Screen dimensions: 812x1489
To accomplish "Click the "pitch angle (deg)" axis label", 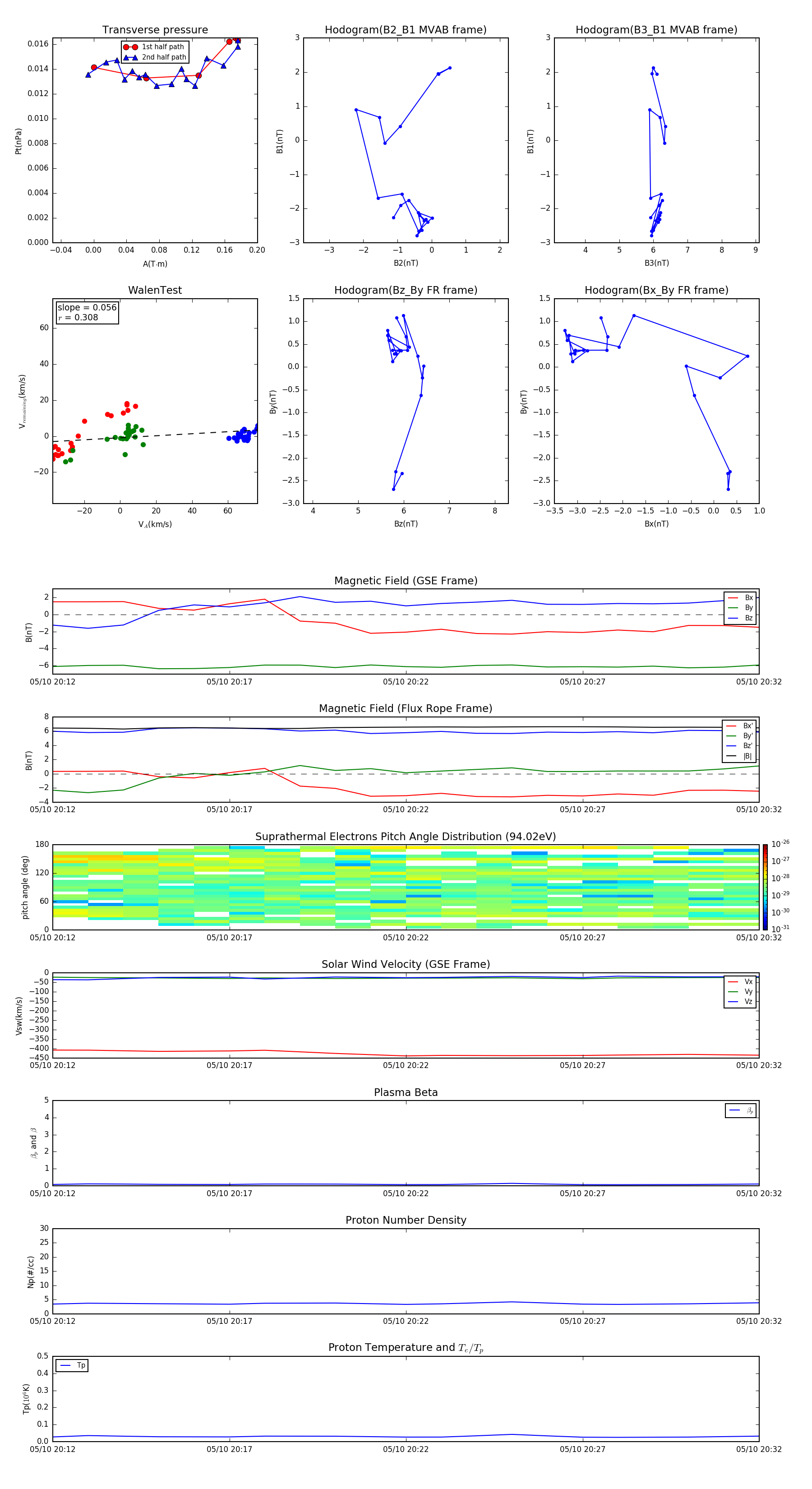I will pyautogui.click(x=25, y=887).
